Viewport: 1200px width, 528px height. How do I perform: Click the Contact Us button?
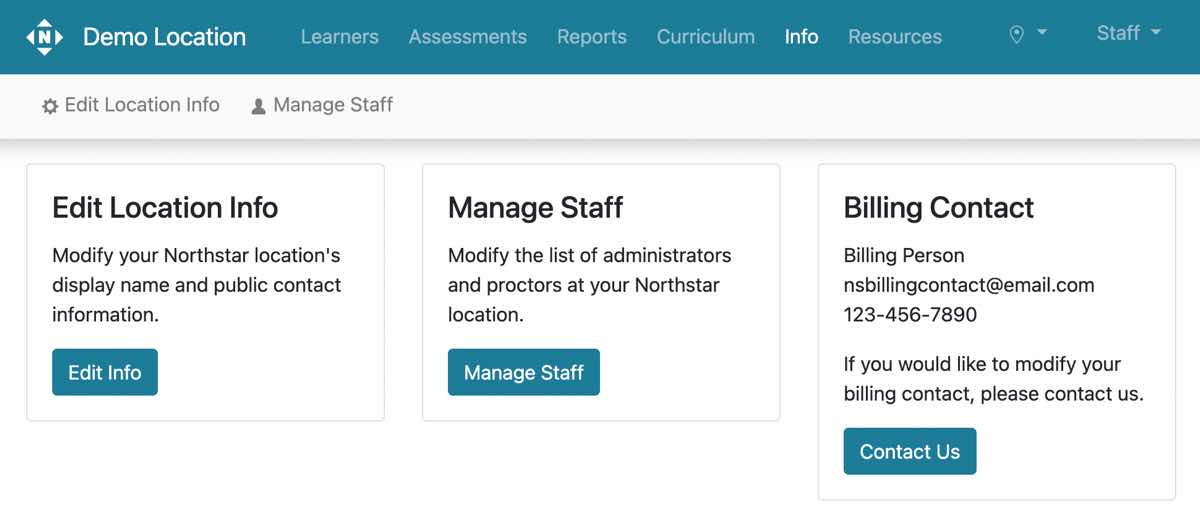tap(910, 451)
